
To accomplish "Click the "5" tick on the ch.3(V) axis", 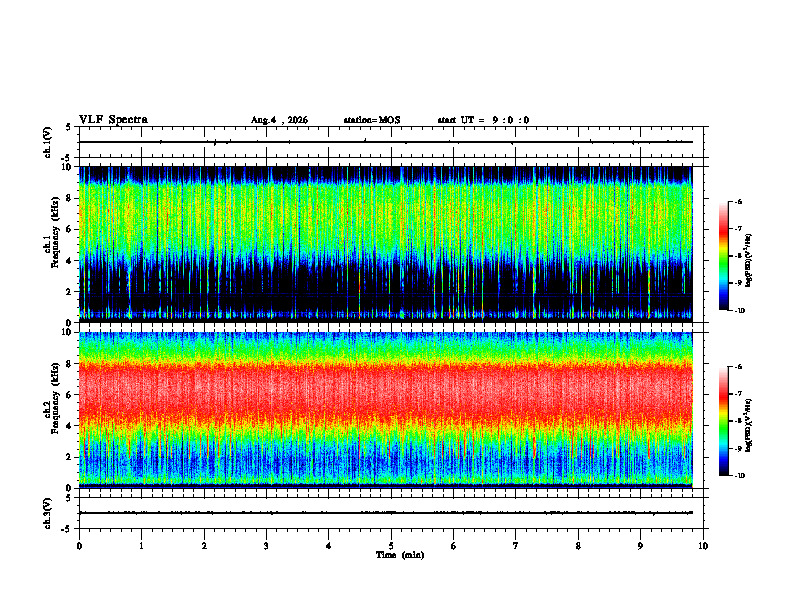I will coord(70,498).
